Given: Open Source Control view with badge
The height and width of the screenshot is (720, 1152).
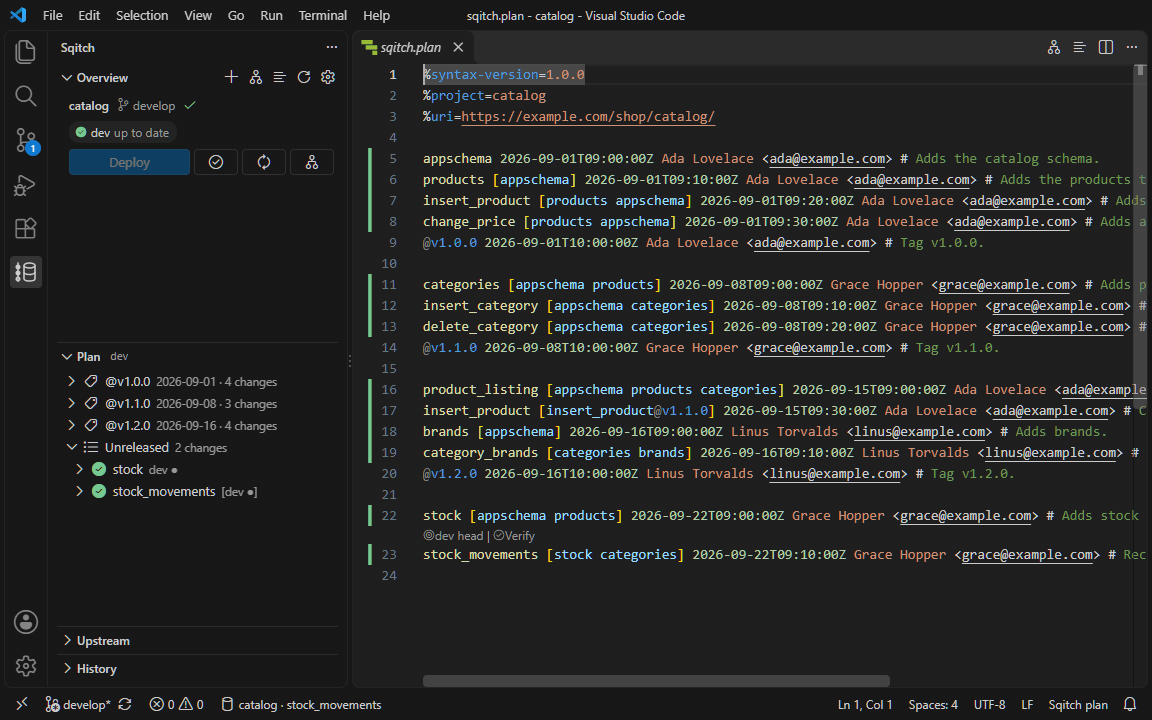Looking at the screenshot, I should click(x=26, y=140).
